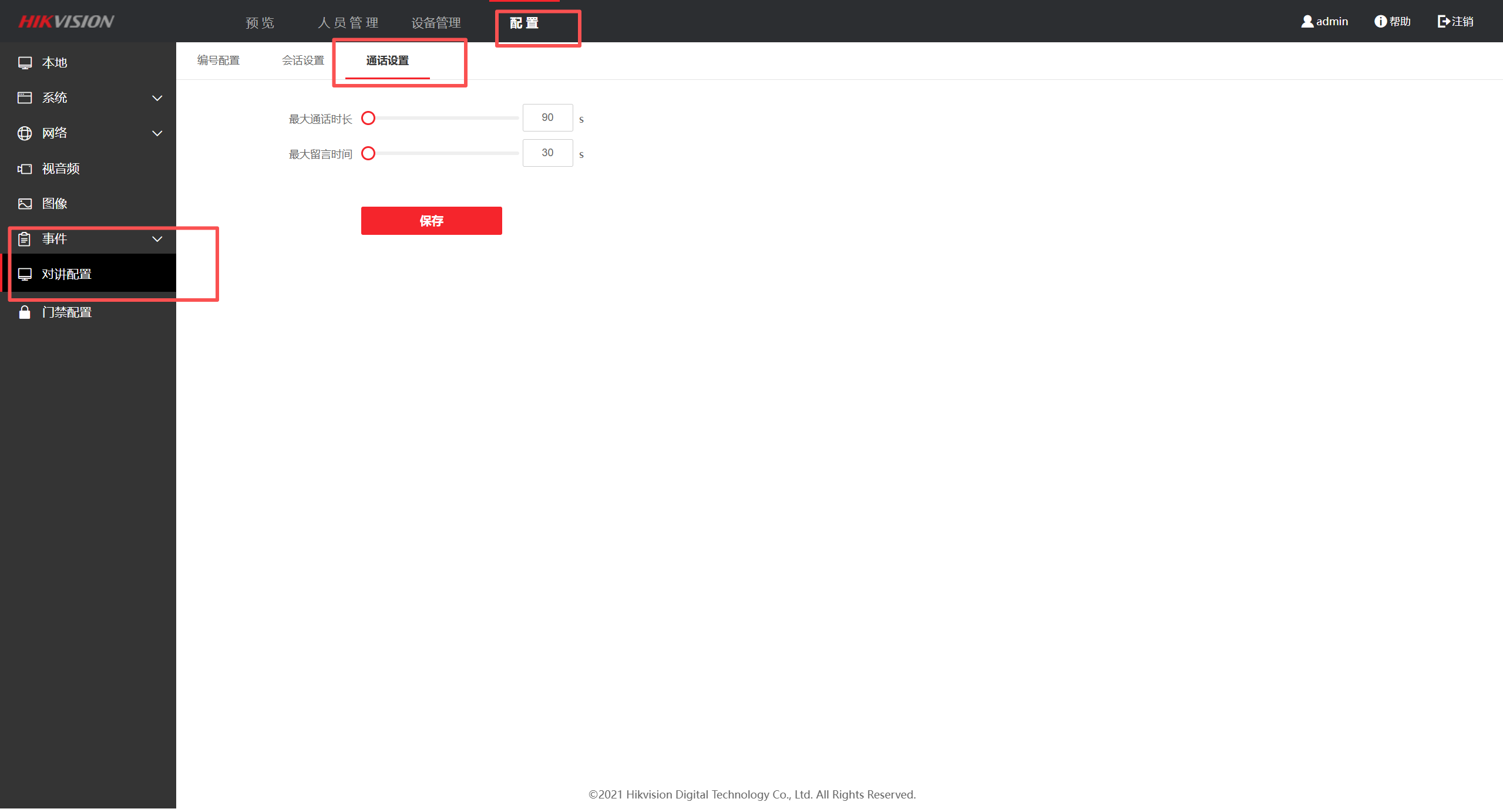Click the admin user icon
The width and height of the screenshot is (1503, 812).
click(1307, 22)
